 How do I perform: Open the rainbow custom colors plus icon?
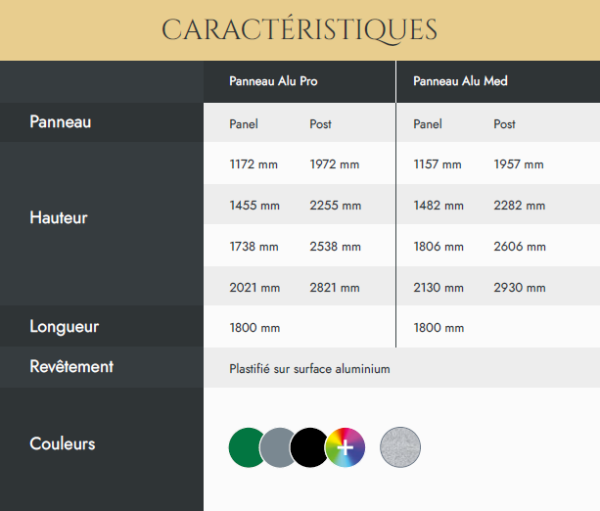point(345,447)
